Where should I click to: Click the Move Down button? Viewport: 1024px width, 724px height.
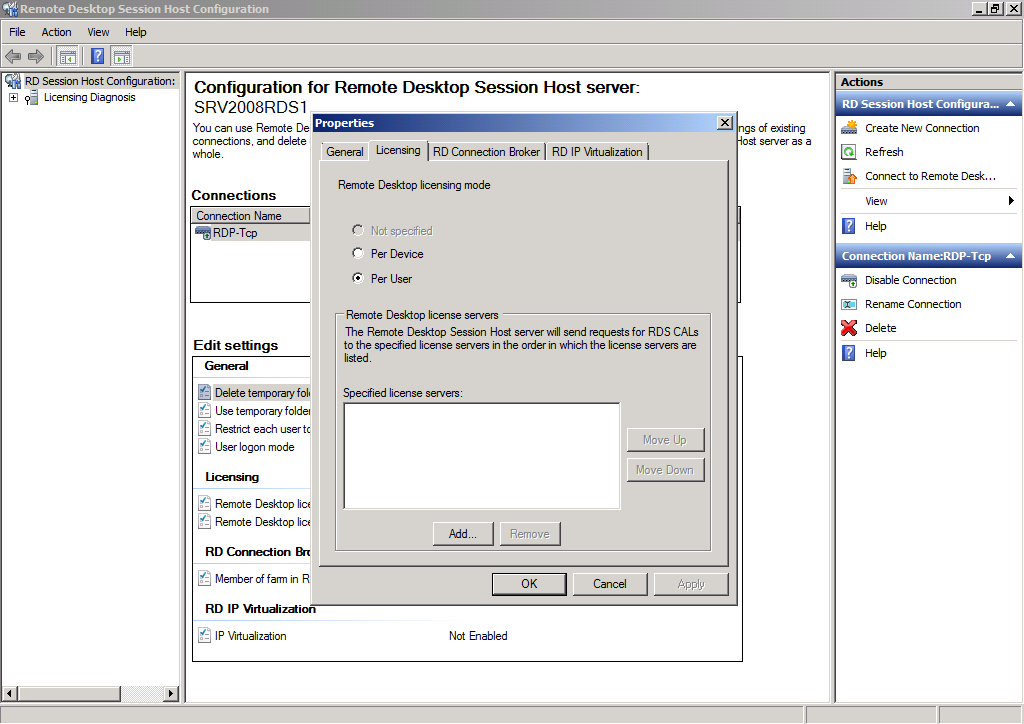[665, 470]
